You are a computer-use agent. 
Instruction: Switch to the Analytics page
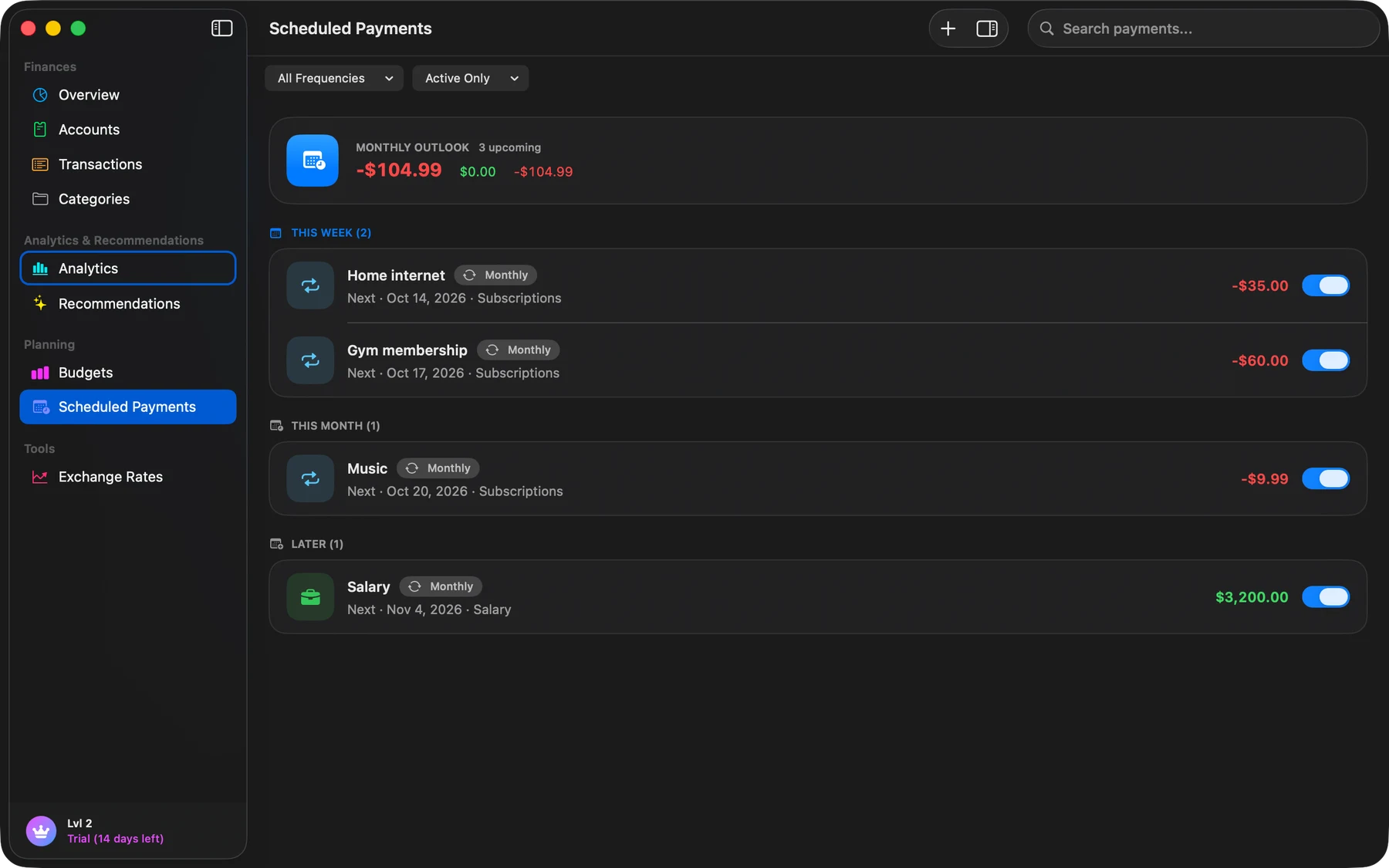coord(128,269)
